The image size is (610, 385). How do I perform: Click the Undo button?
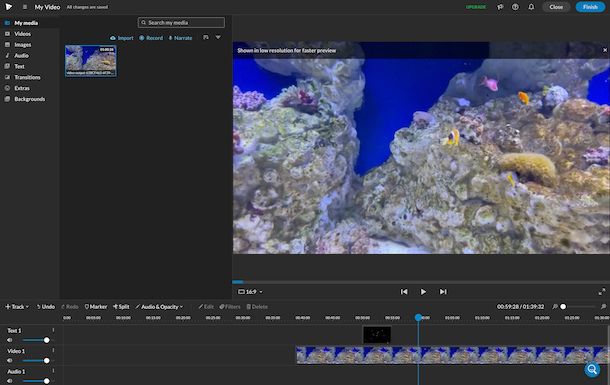point(46,307)
